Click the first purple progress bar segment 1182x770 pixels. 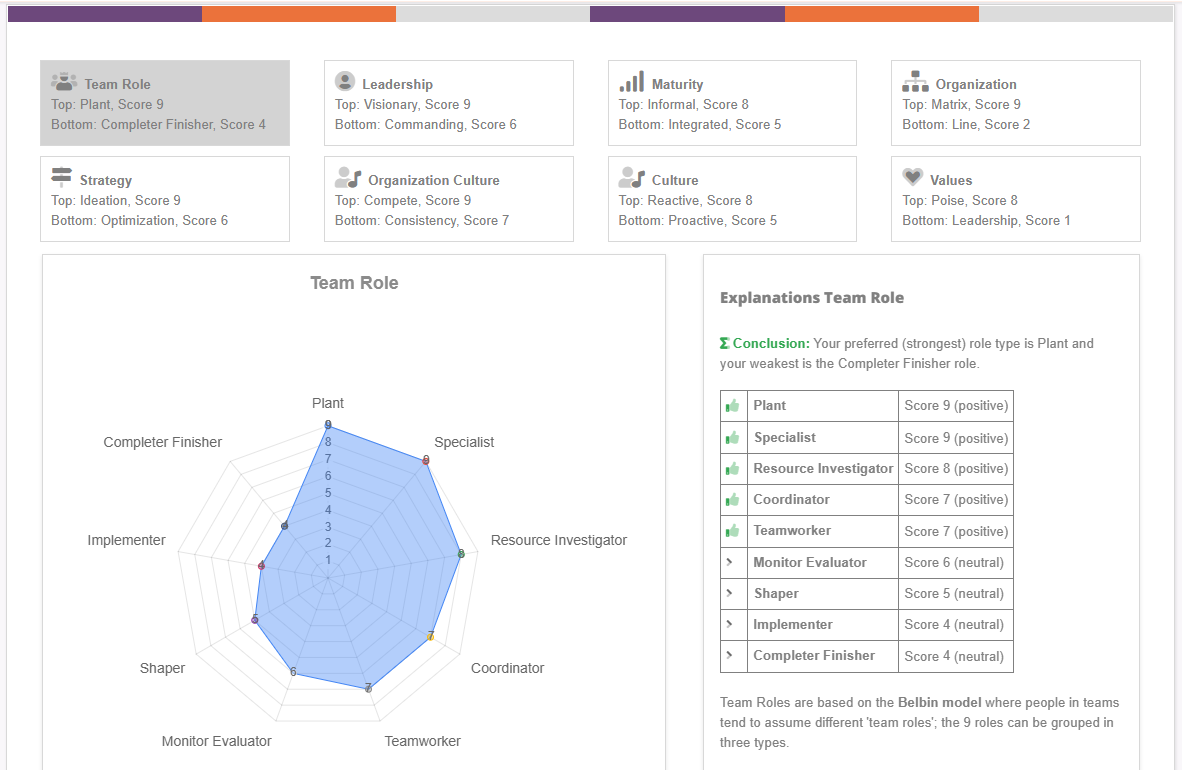[104, 14]
